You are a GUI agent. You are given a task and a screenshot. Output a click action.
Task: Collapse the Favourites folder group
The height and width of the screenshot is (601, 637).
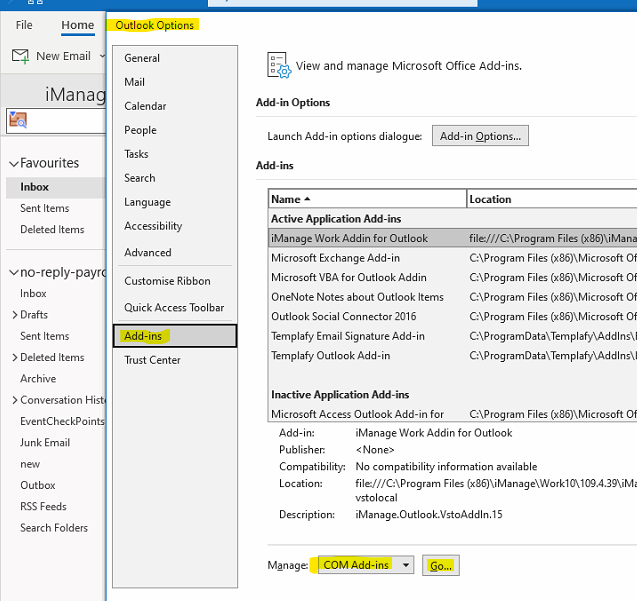pyautogui.click(x=13, y=163)
